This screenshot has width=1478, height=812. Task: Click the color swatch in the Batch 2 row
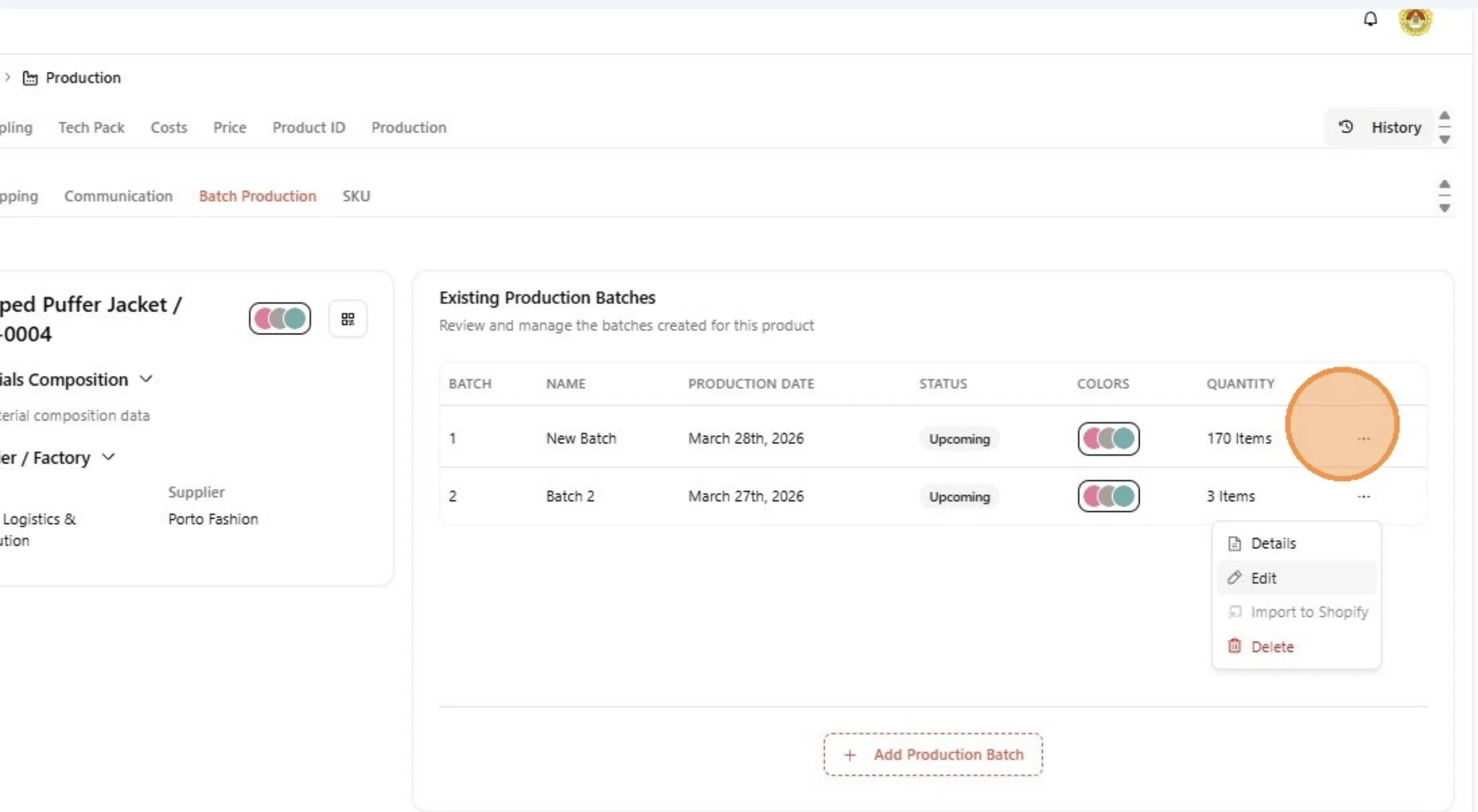coord(1108,496)
